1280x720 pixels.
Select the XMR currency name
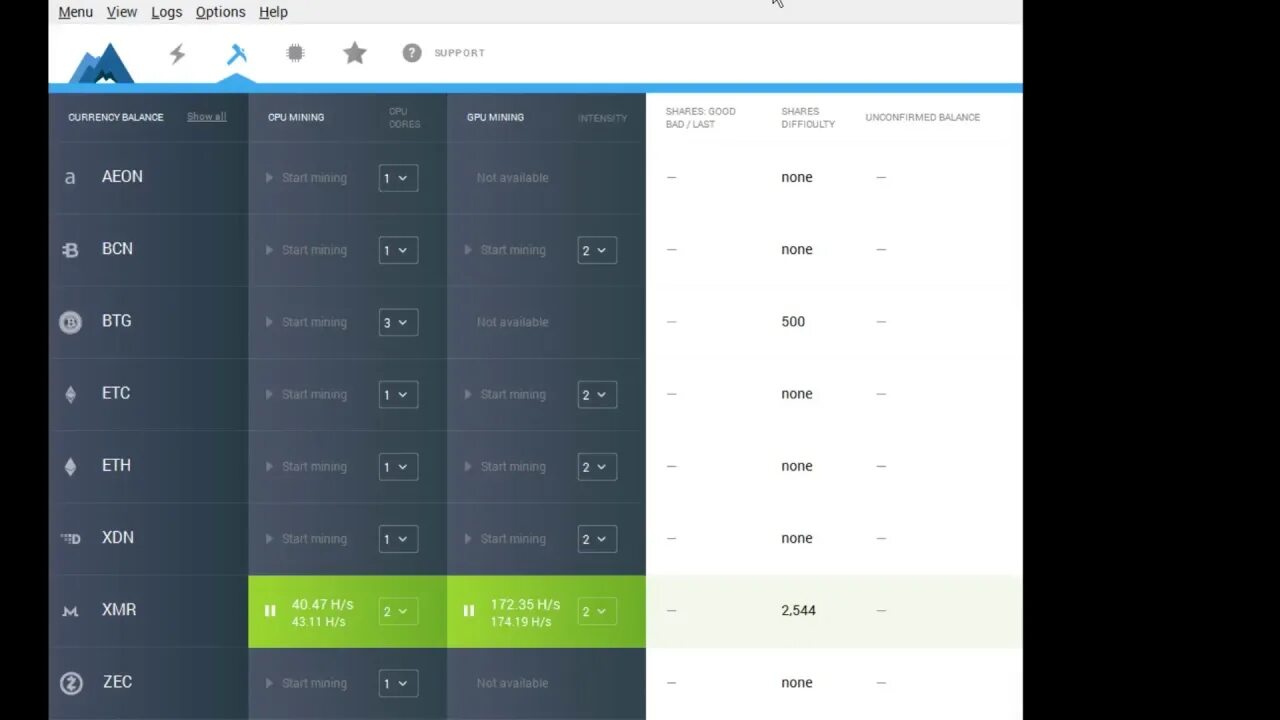pyautogui.click(x=119, y=610)
